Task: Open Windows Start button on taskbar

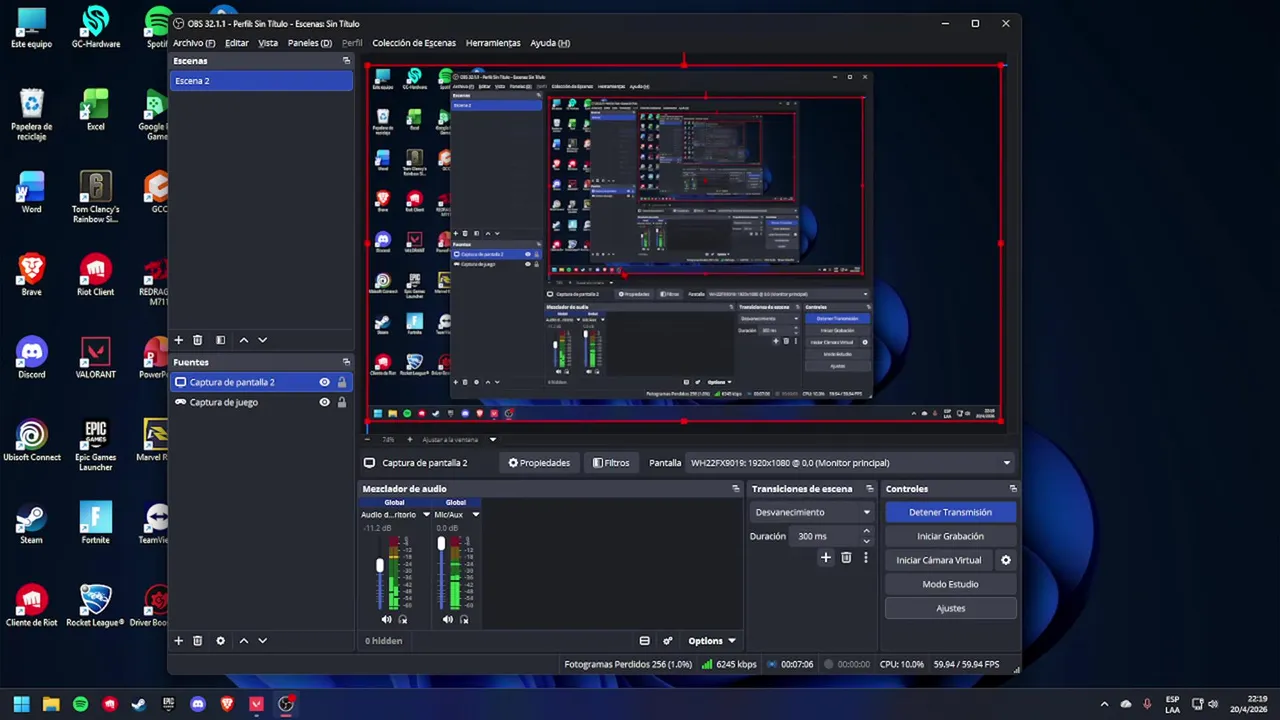Action: 21,704
